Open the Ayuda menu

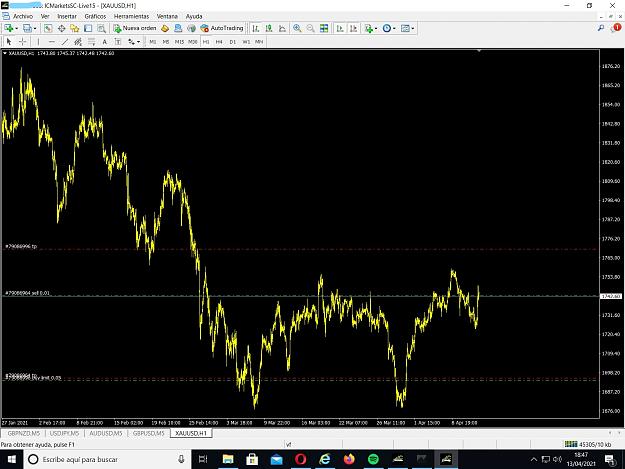coord(194,16)
